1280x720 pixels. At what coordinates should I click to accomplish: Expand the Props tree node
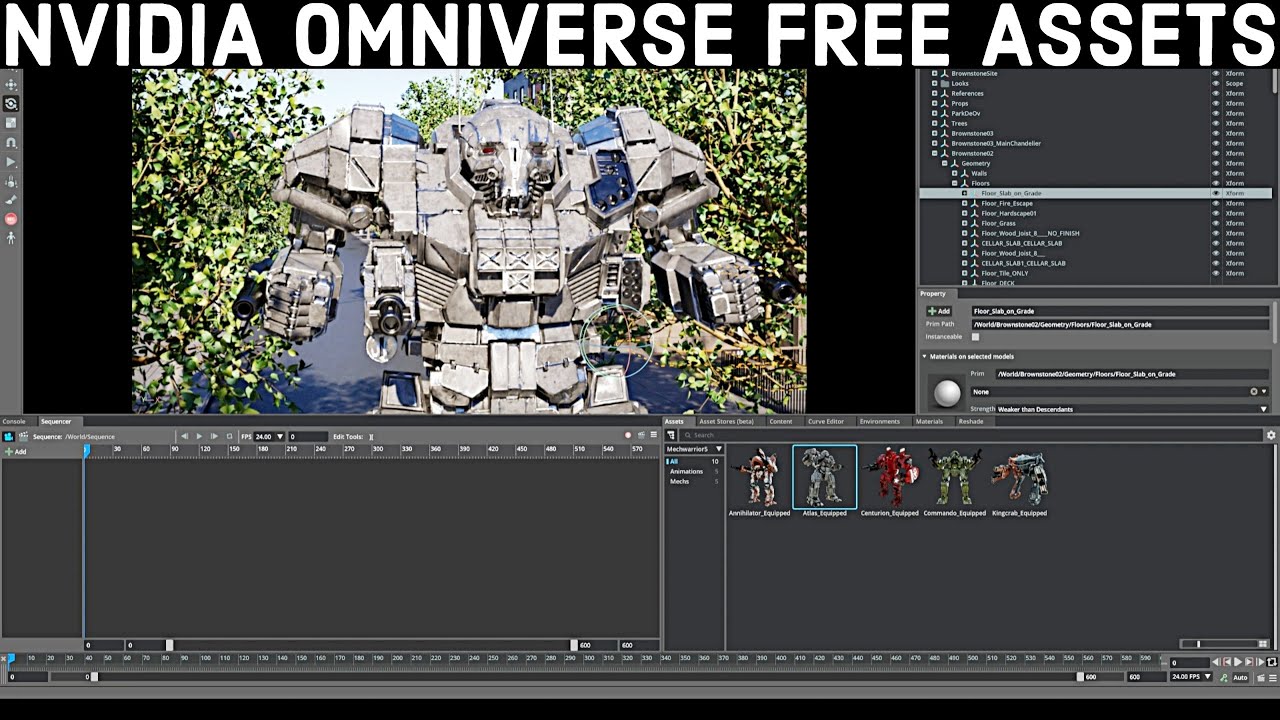[935, 103]
